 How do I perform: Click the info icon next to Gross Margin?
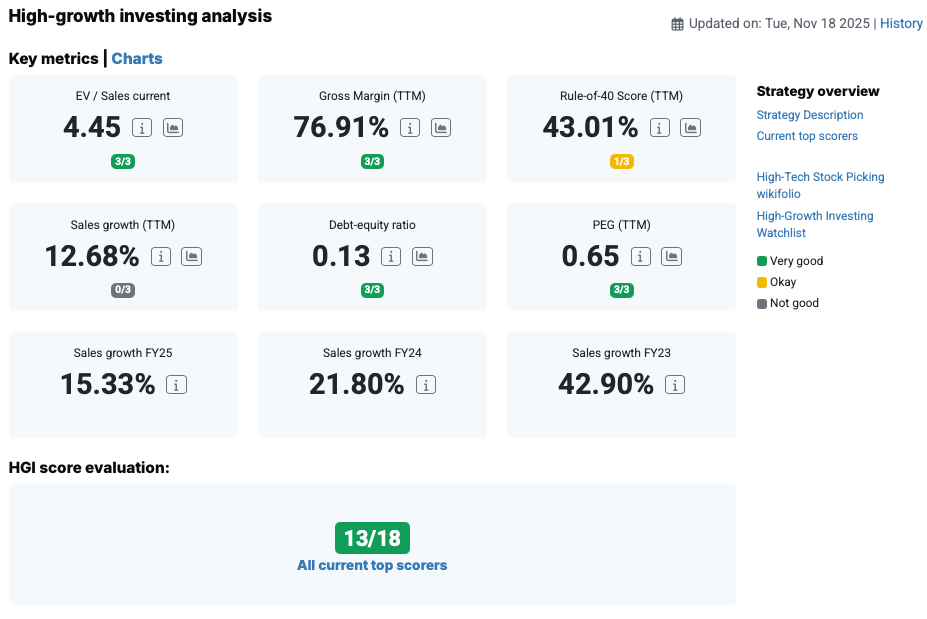click(x=410, y=128)
